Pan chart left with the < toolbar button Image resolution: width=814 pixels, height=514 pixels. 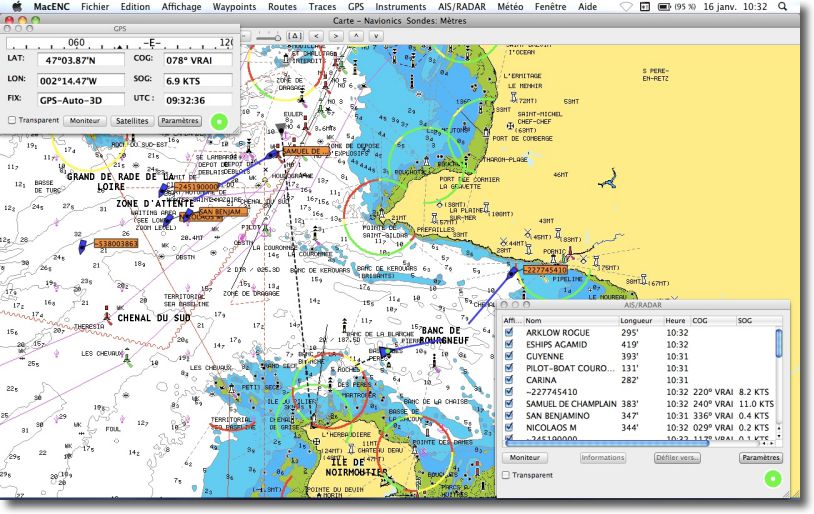click(316, 36)
